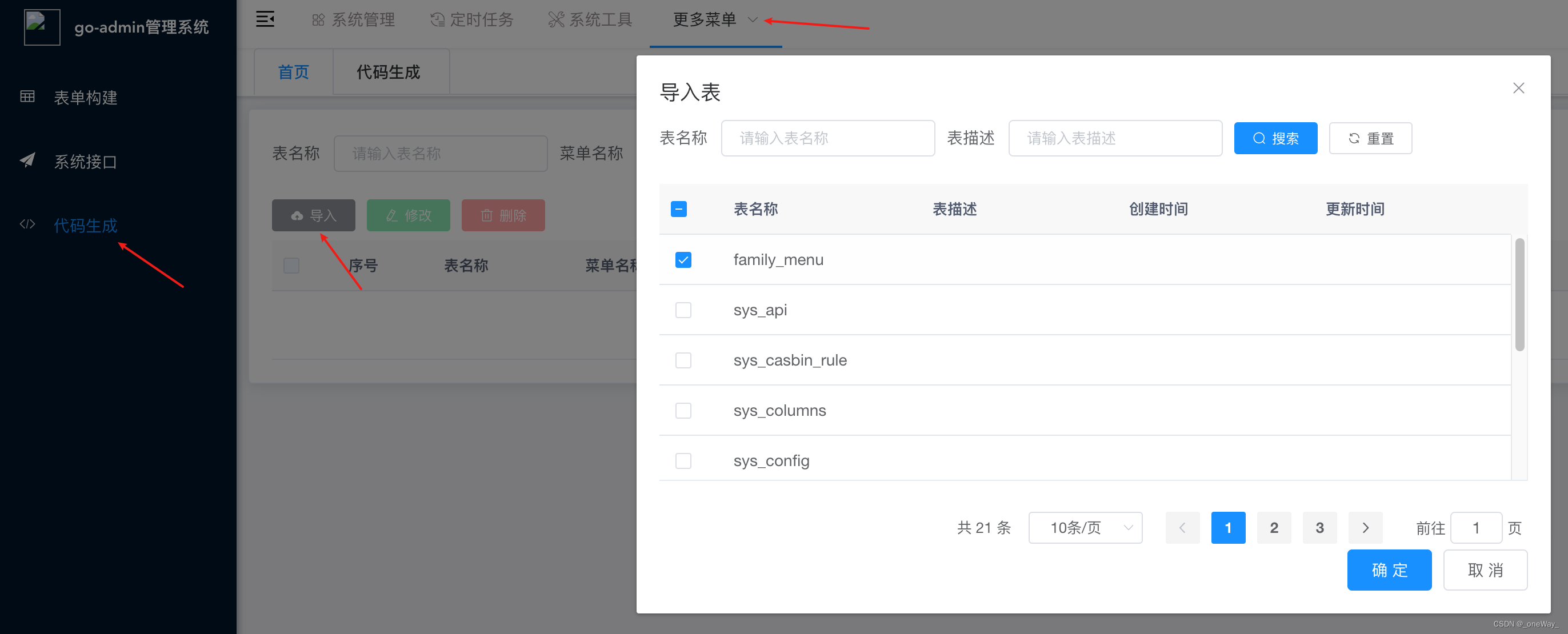Focus the background 表名称 search input

tap(441, 153)
